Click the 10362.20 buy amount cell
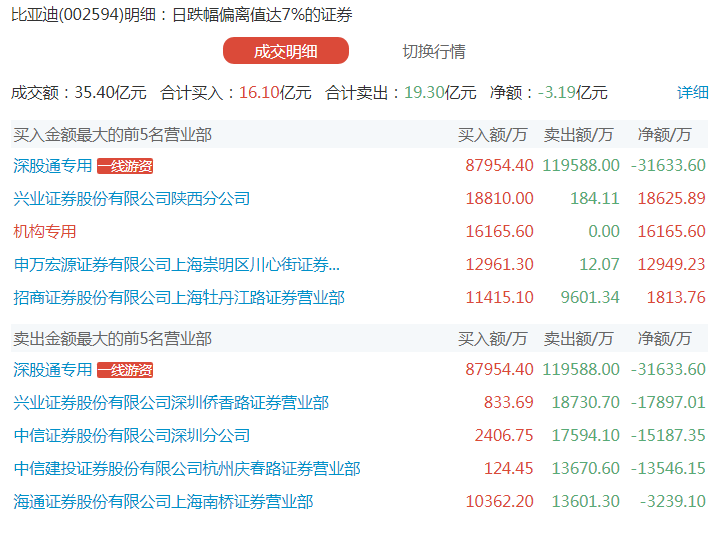Image resolution: width=719 pixels, height=536 pixels. click(499, 502)
